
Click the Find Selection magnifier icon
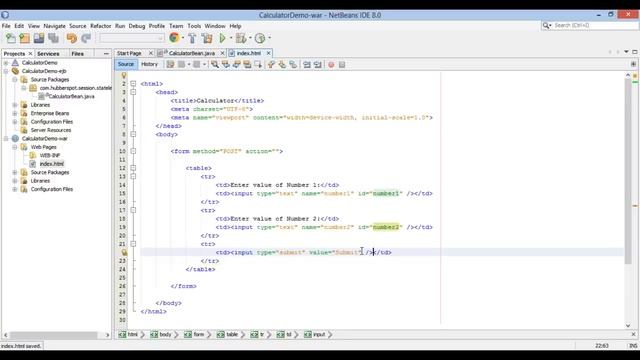tap(215, 64)
